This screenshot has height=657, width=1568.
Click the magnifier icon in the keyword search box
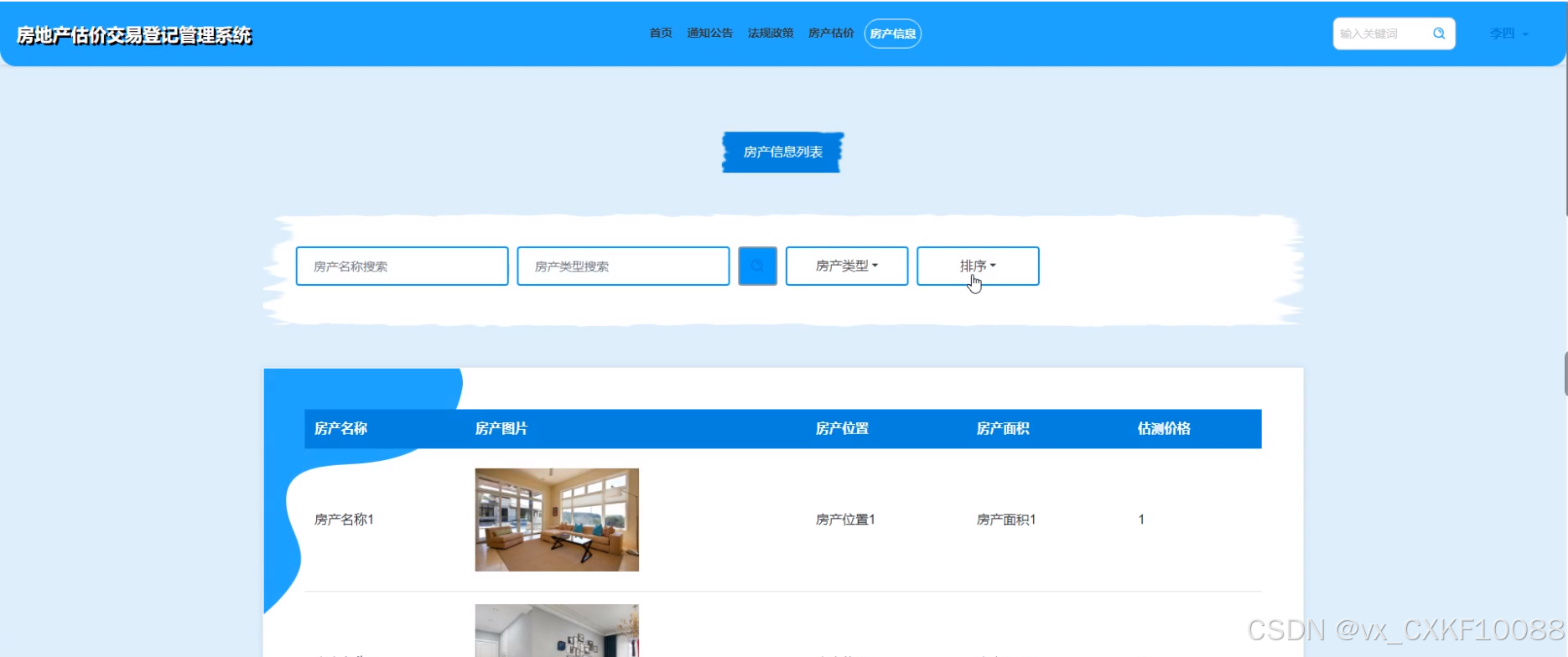click(x=1439, y=34)
